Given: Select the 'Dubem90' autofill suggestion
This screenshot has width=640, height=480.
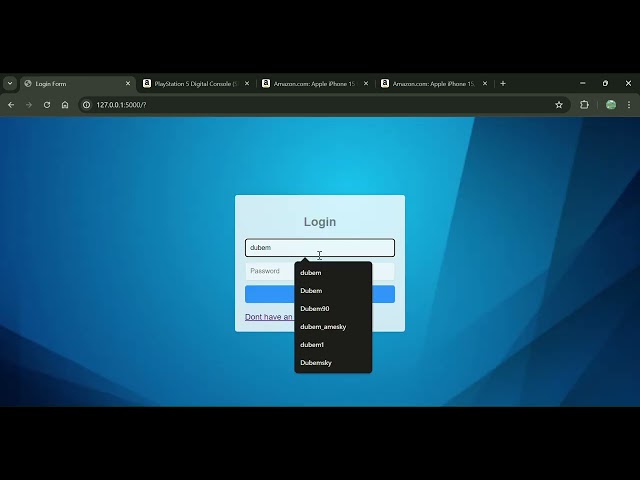Looking at the screenshot, I should pos(333,309).
